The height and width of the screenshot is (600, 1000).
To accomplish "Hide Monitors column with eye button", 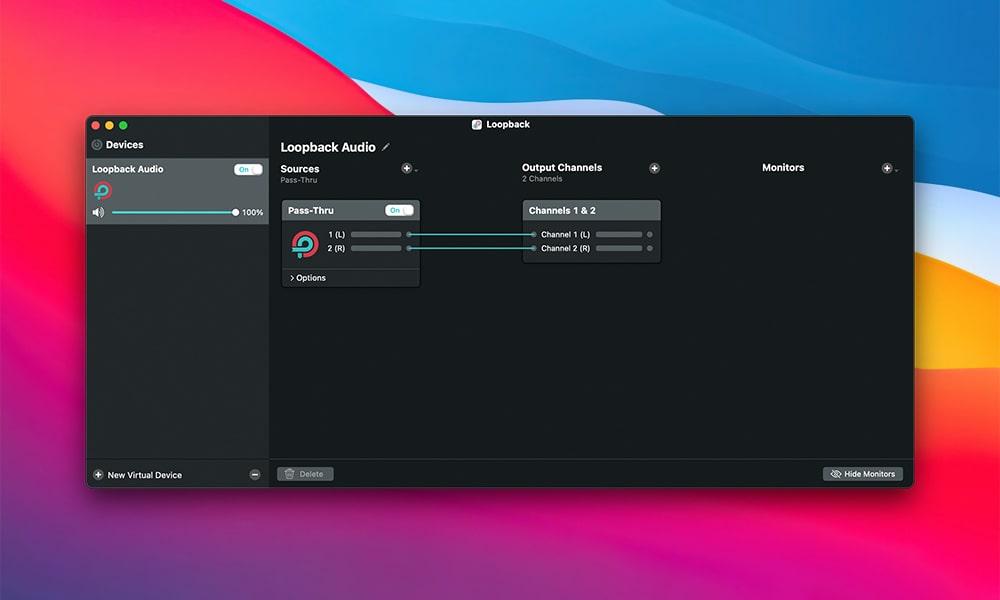I will pyautogui.click(x=862, y=474).
